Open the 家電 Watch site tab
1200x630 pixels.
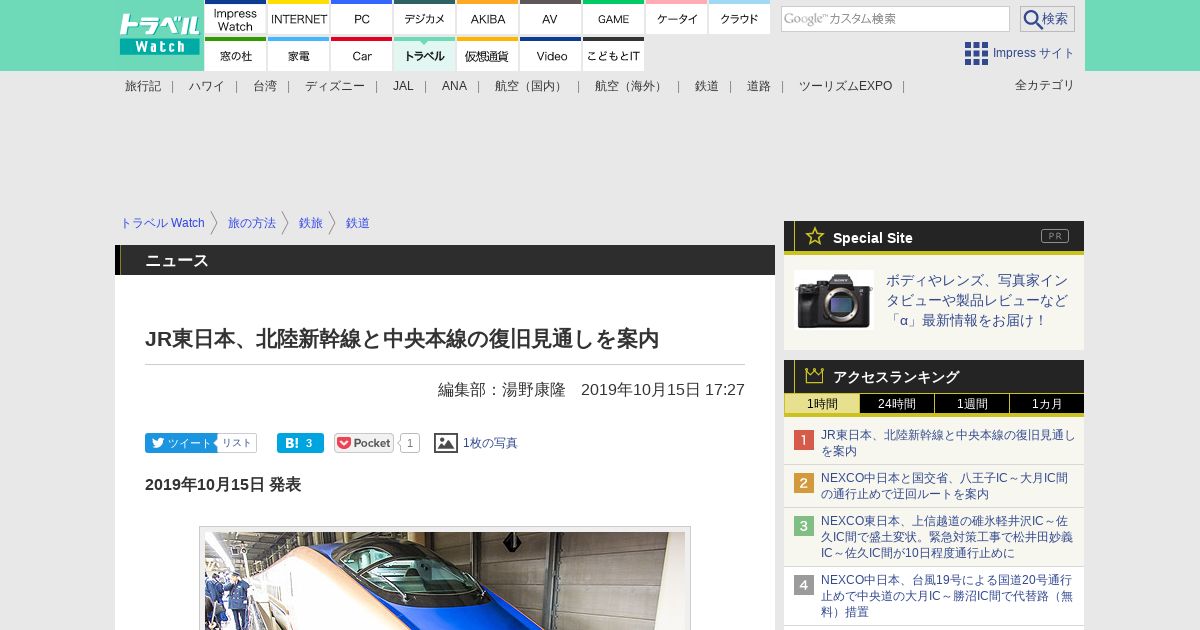[x=299, y=55]
